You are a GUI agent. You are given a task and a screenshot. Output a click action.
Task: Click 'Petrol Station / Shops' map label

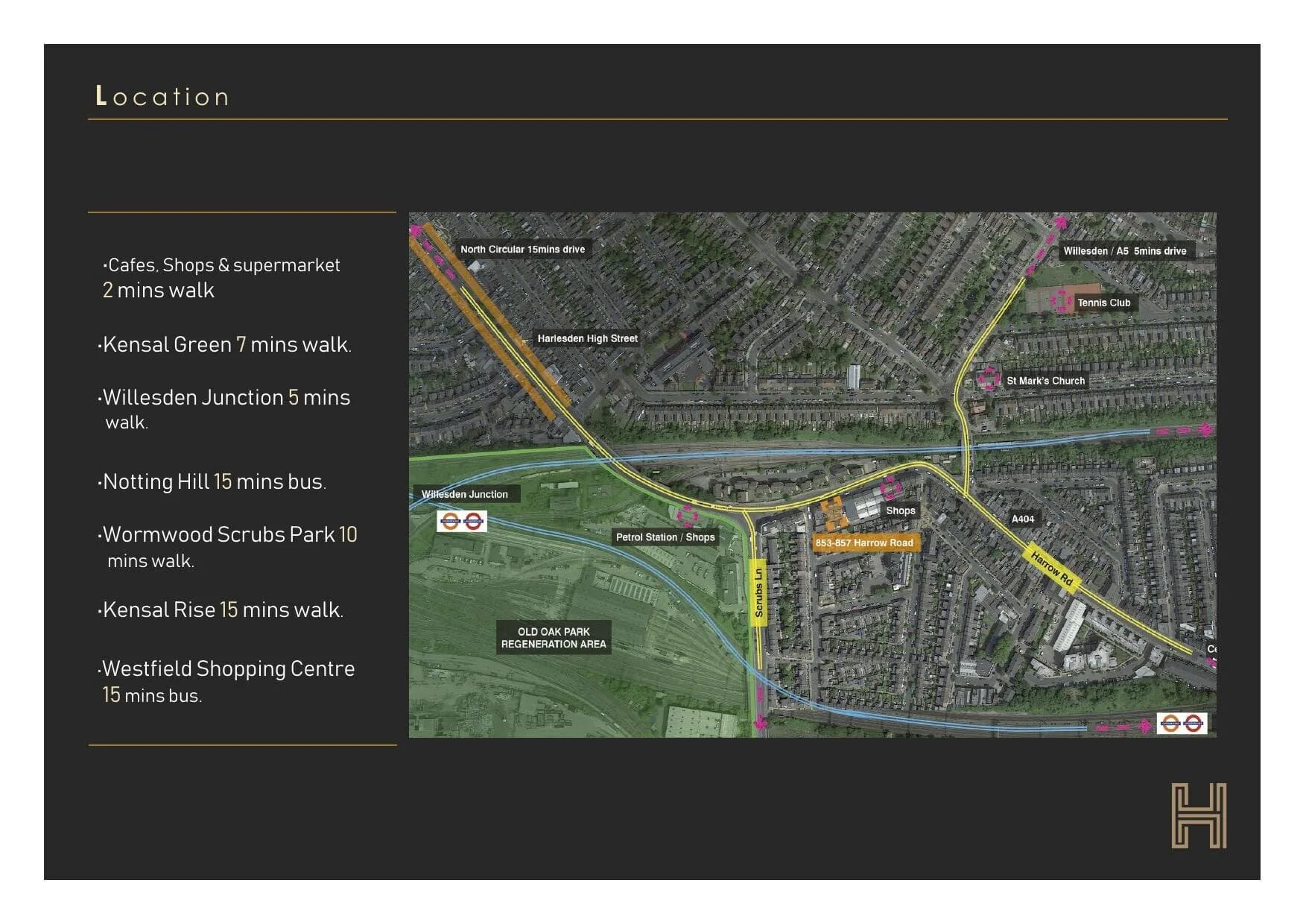click(x=665, y=537)
